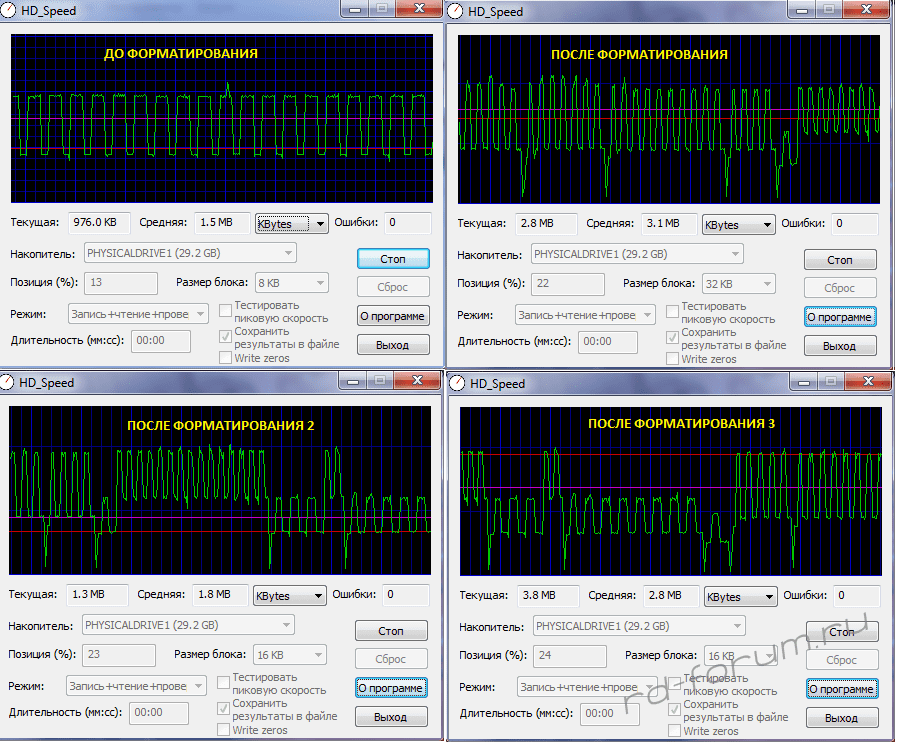
Task: Click title bar icon of 32 KB block window
Action: (456, 11)
